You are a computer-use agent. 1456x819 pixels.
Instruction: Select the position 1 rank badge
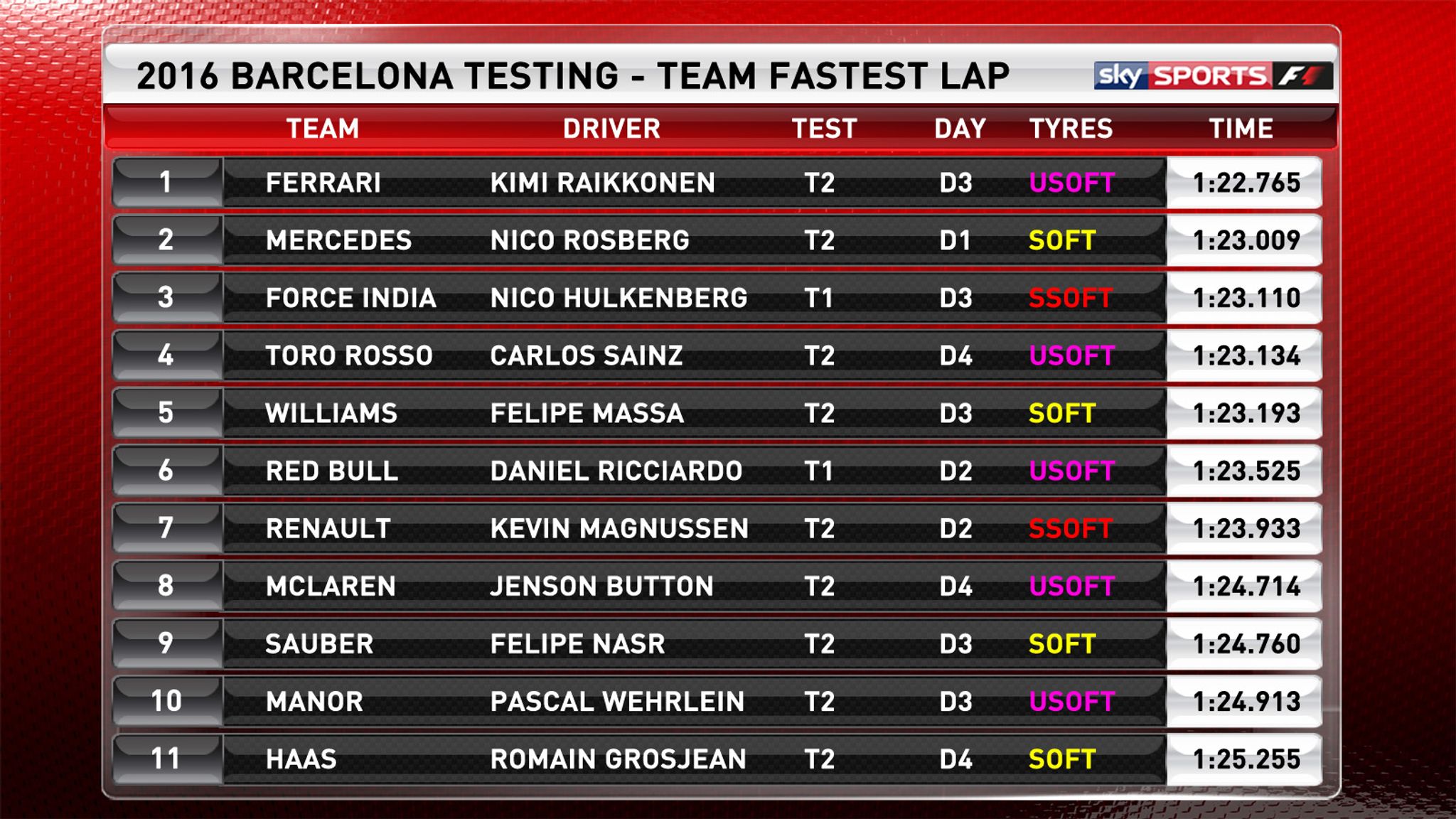(x=166, y=182)
